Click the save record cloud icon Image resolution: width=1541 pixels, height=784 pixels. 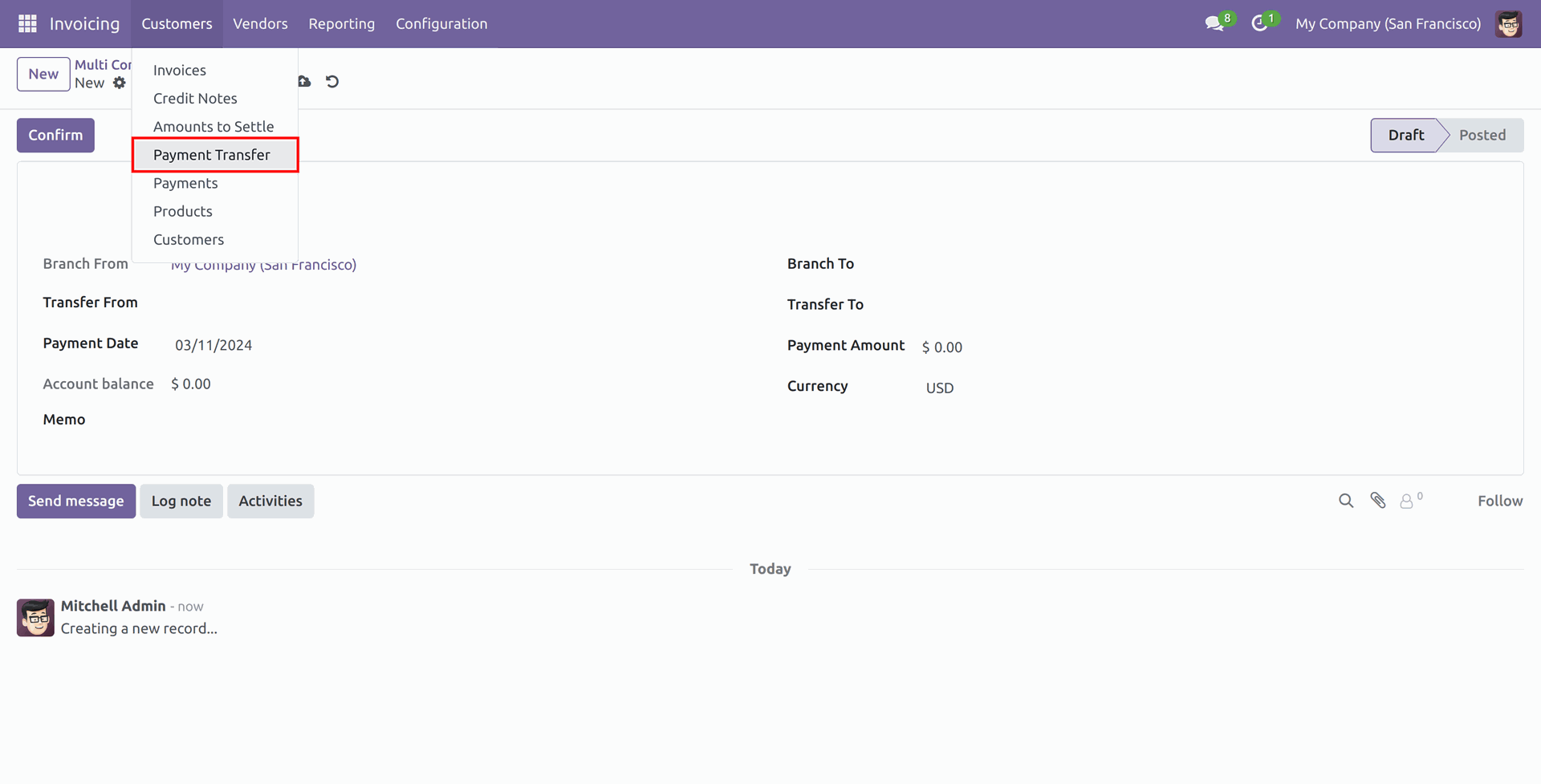point(304,81)
